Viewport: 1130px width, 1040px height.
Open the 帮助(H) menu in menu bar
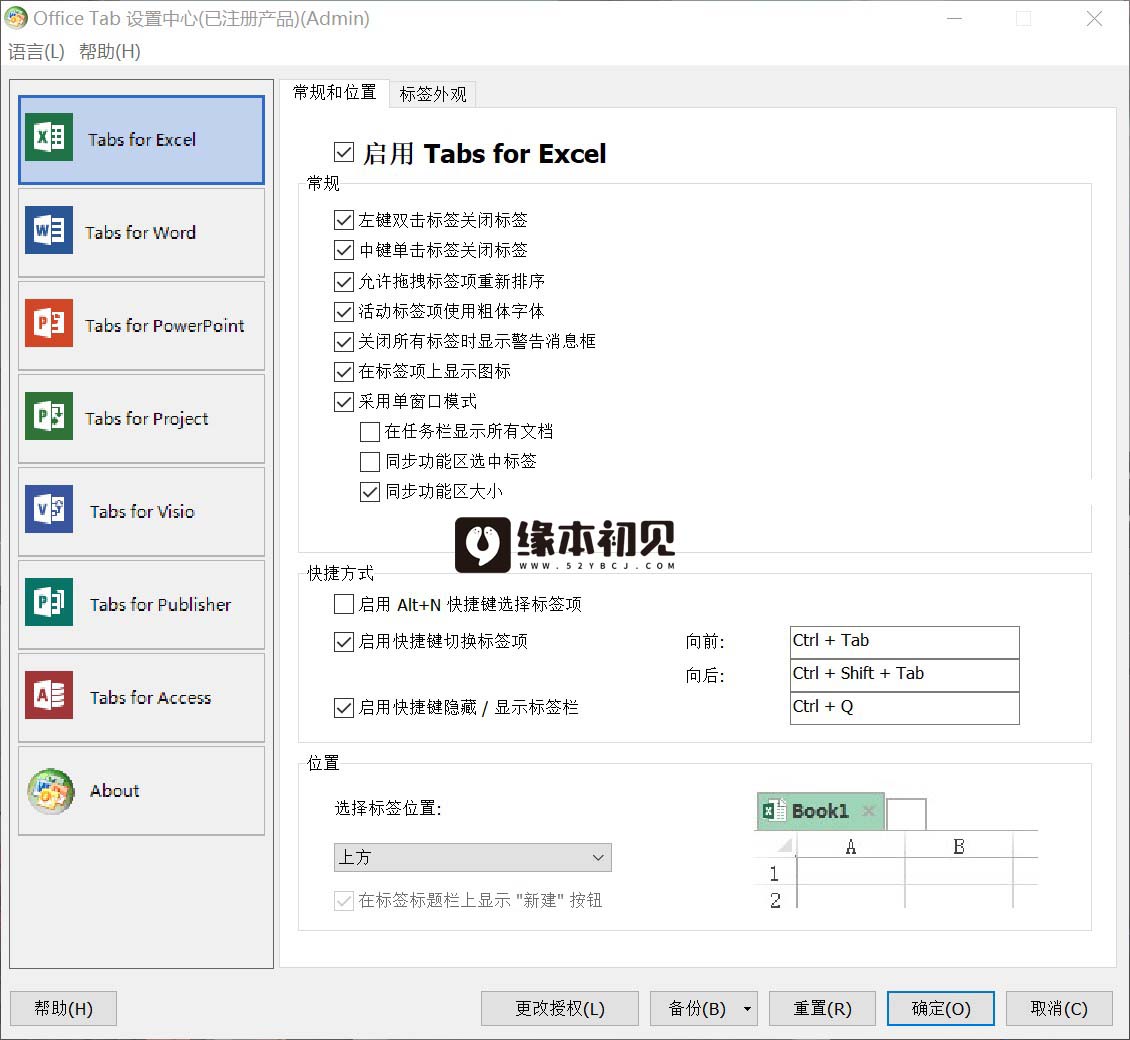click(x=110, y=52)
